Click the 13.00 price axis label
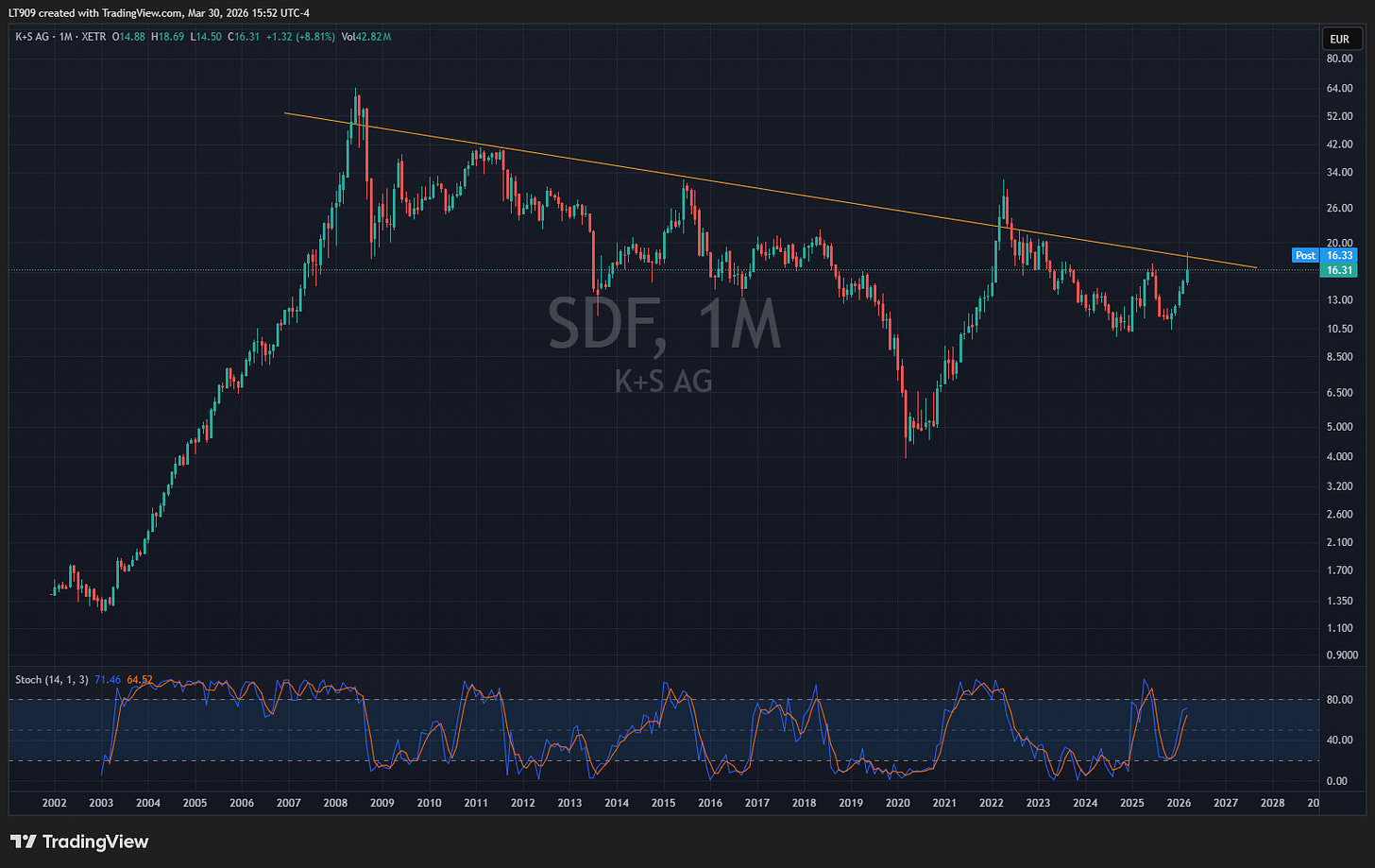This screenshot has width=1375, height=868. click(x=1339, y=300)
